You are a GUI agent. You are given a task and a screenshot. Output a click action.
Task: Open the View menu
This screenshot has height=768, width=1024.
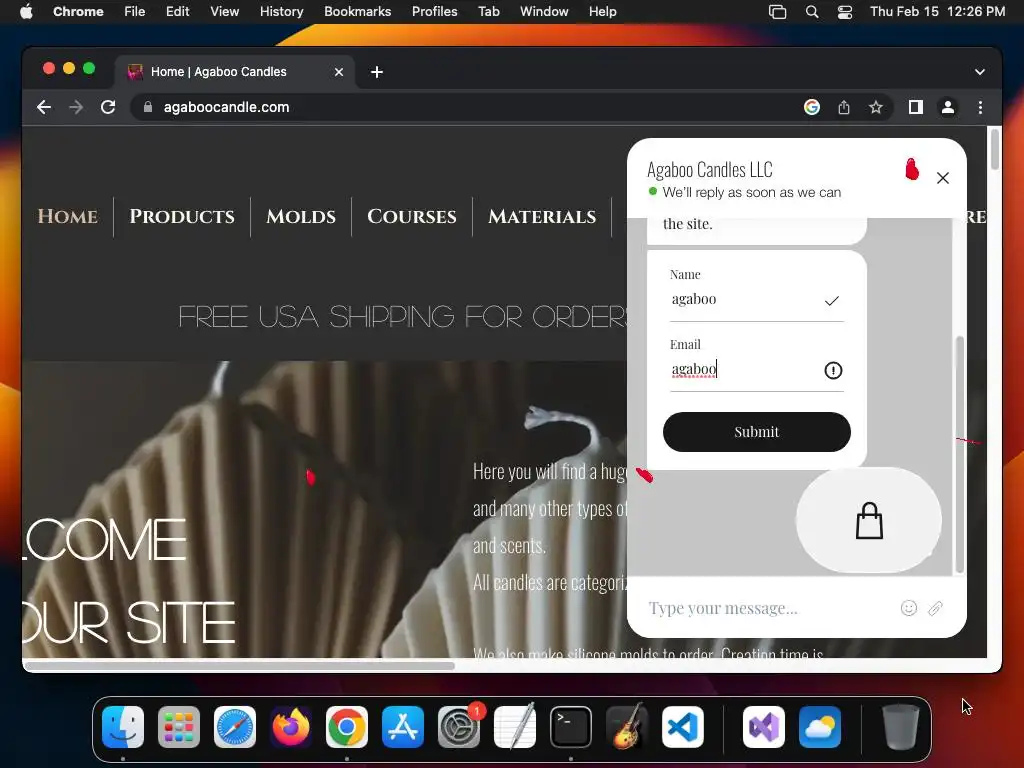225,12
